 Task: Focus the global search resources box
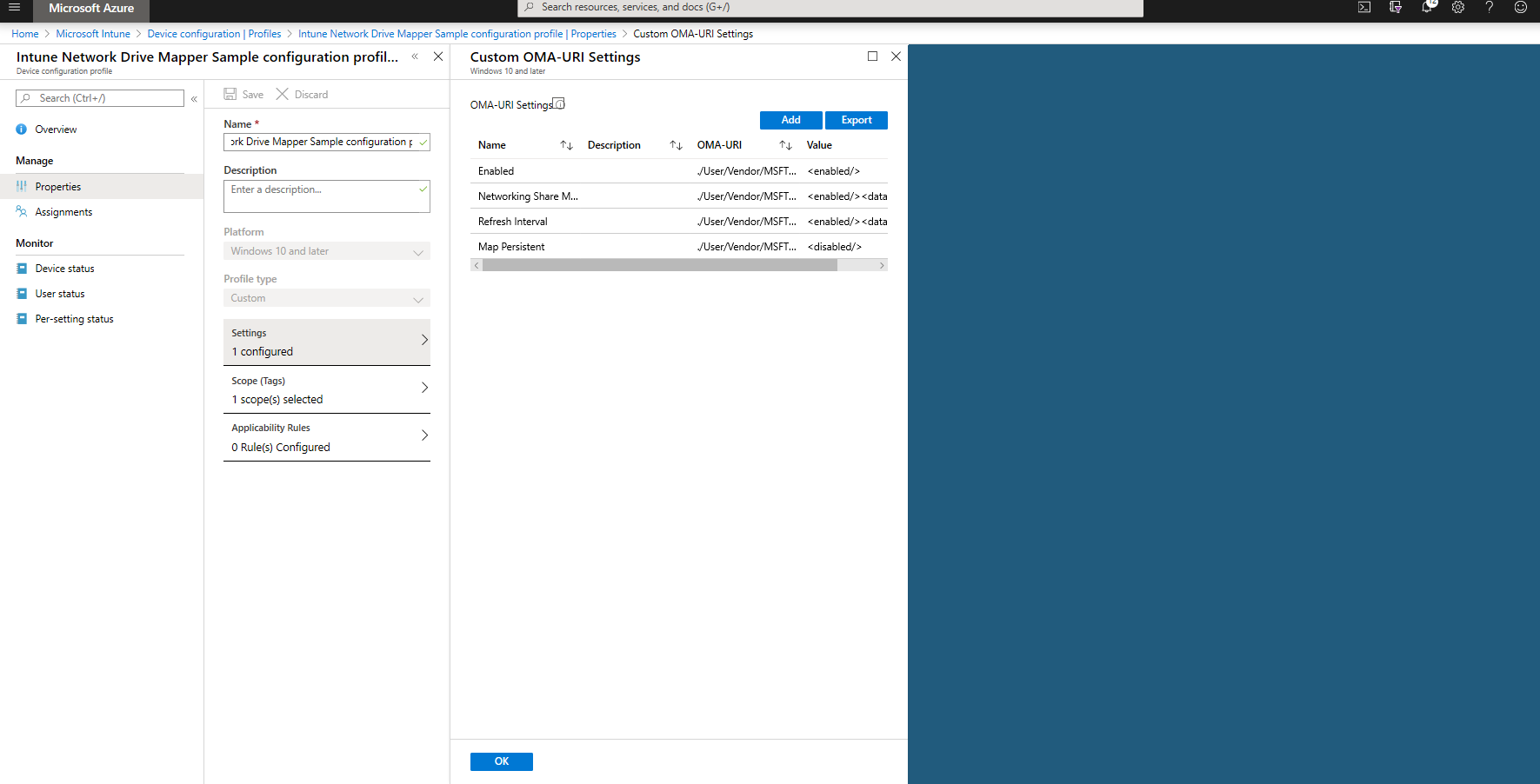[830, 8]
